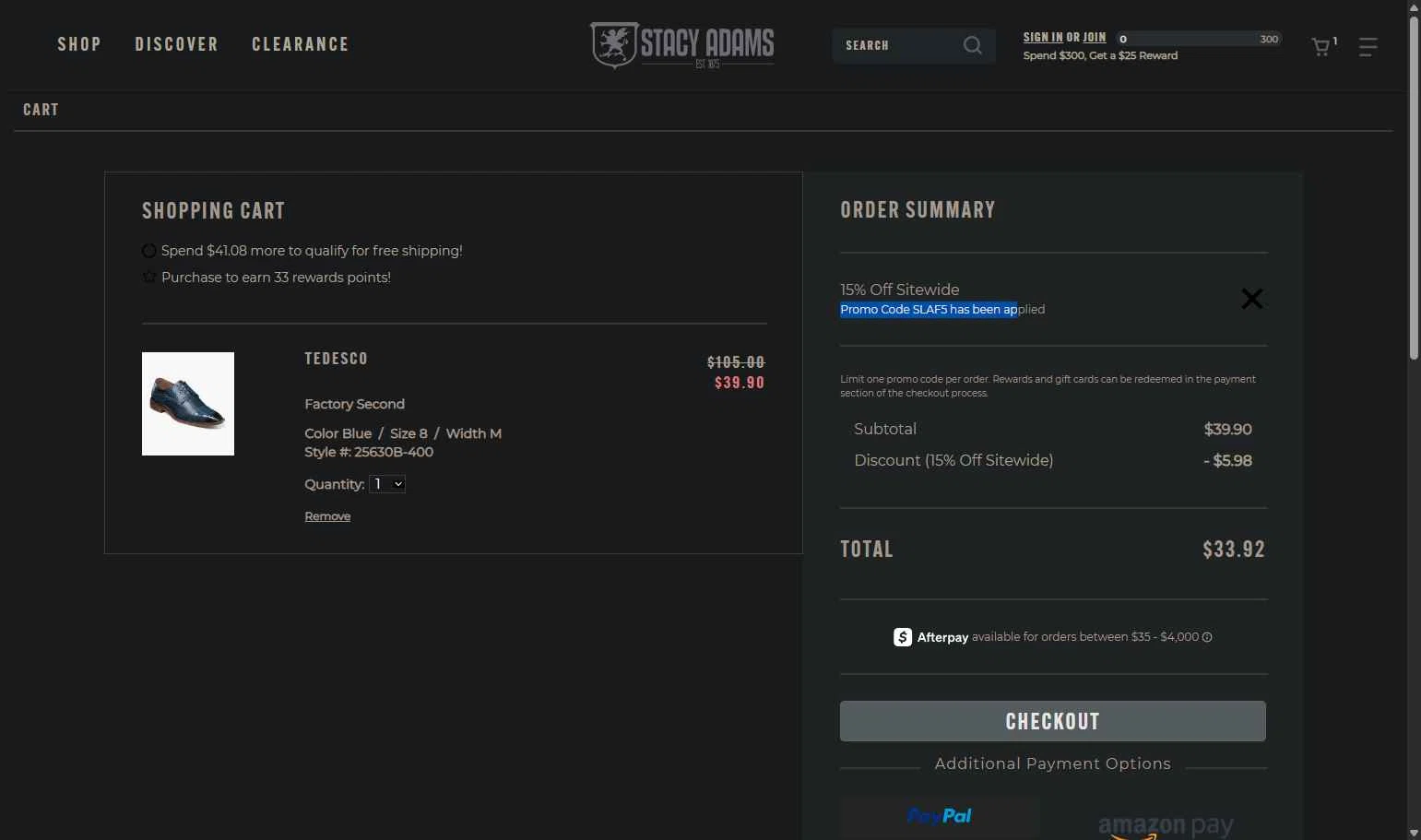Click the Checkout button
The height and width of the screenshot is (840, 1421).
(x=1052, y=721)
